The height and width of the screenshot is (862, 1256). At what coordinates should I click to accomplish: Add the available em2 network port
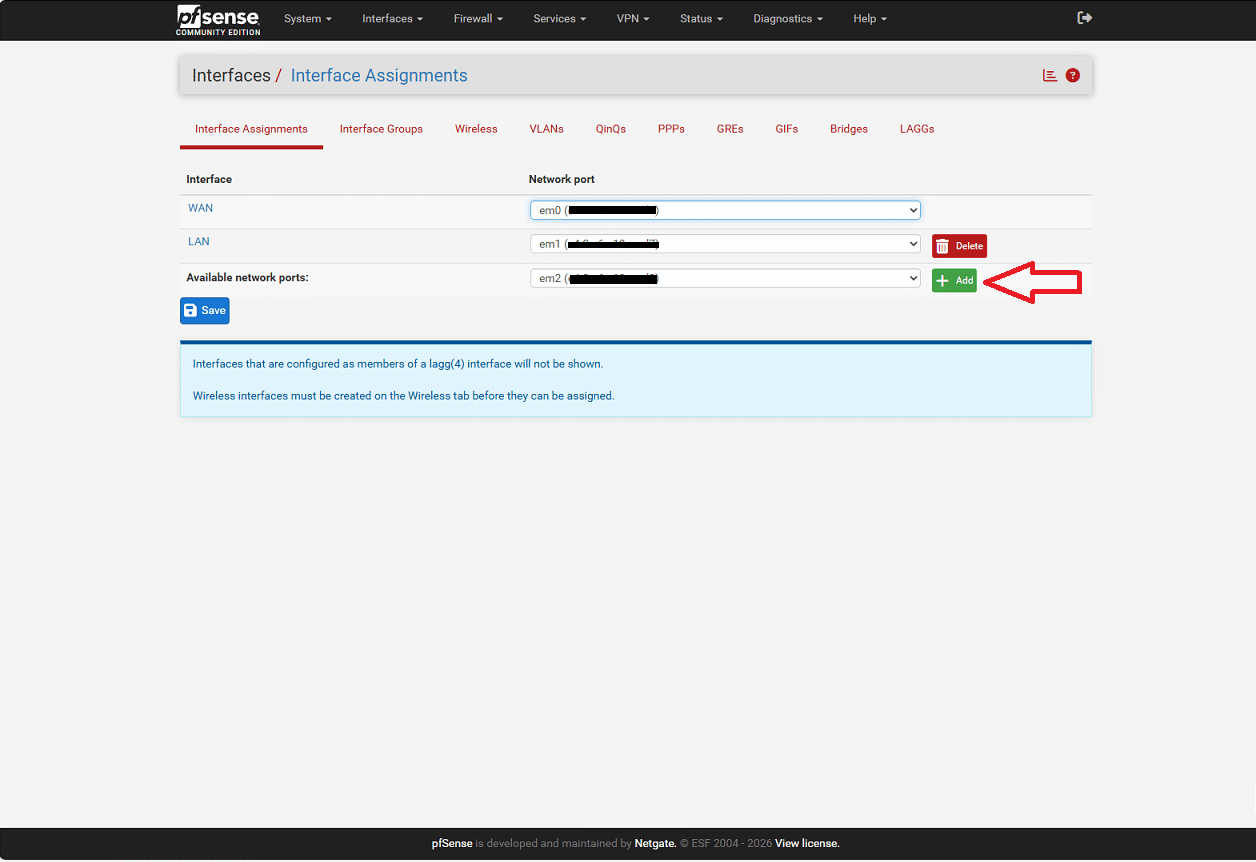(954, 281)
